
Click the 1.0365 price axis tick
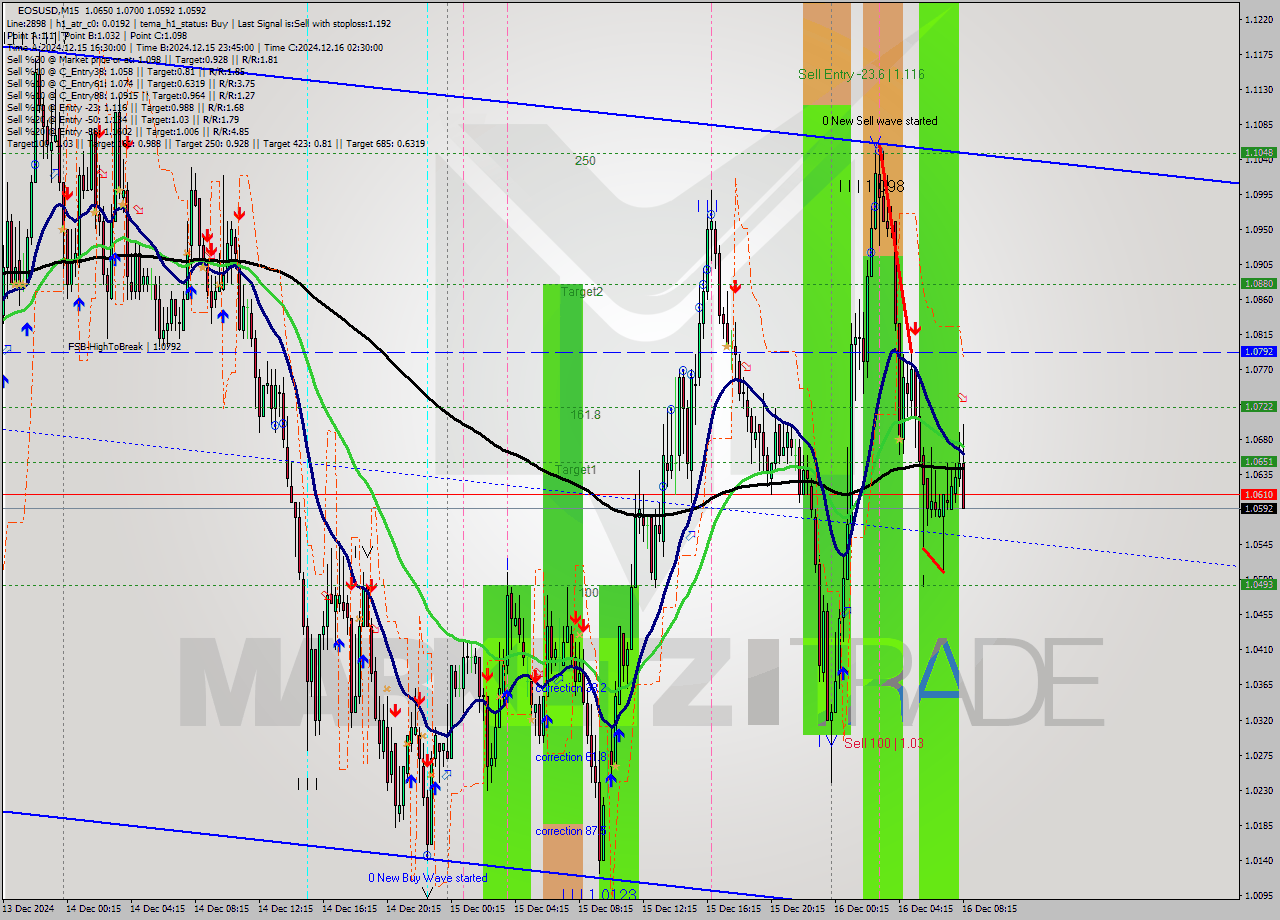[1258, 685]
